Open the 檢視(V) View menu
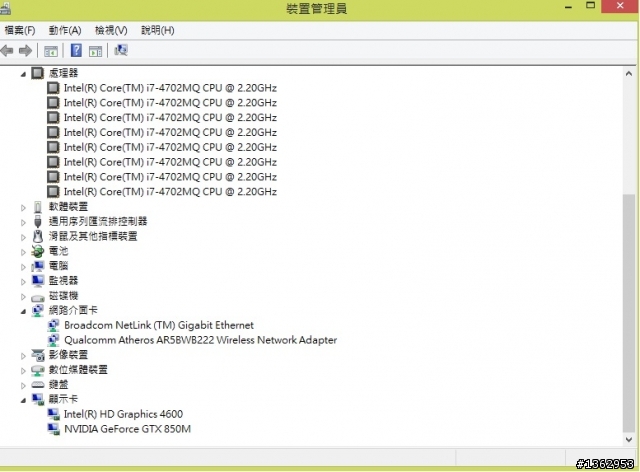The image size is (640, 472). pos(111,30)
